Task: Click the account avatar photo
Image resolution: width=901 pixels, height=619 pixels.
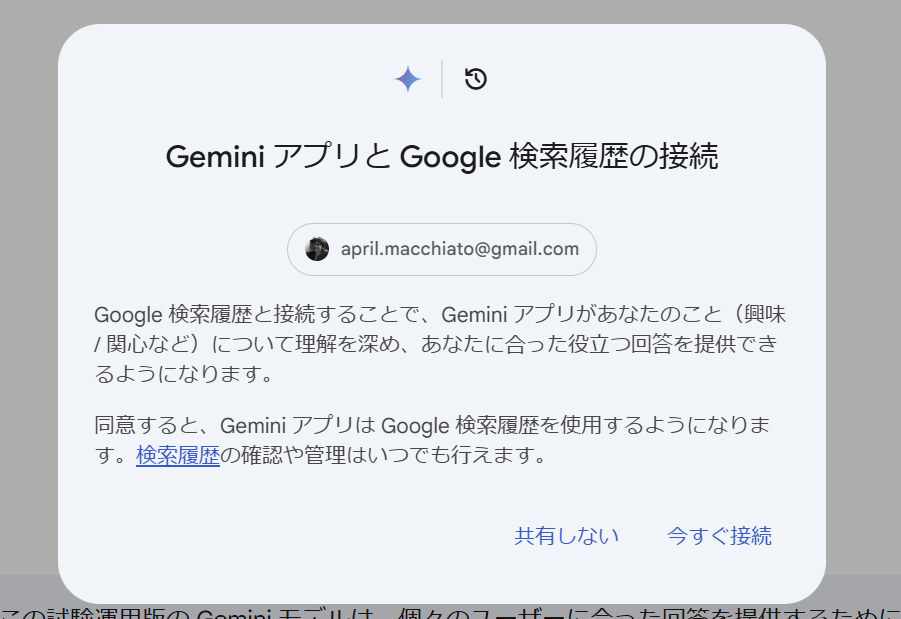Action: point(317,249)
